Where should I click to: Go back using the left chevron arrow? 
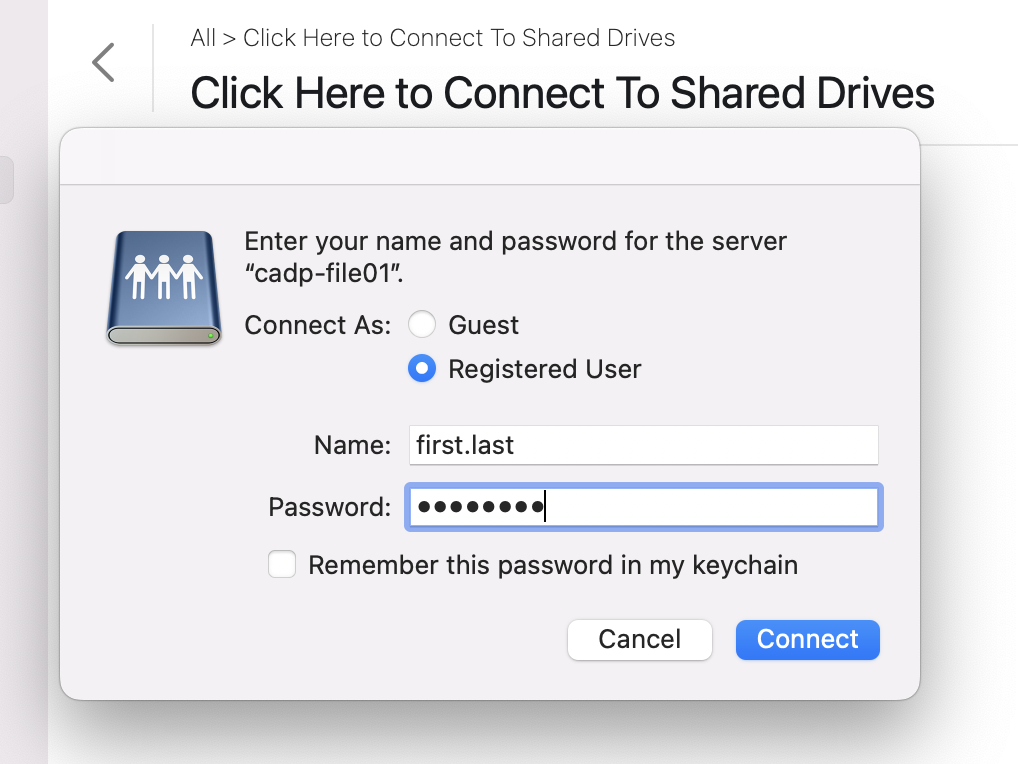(x=103, y=62)
